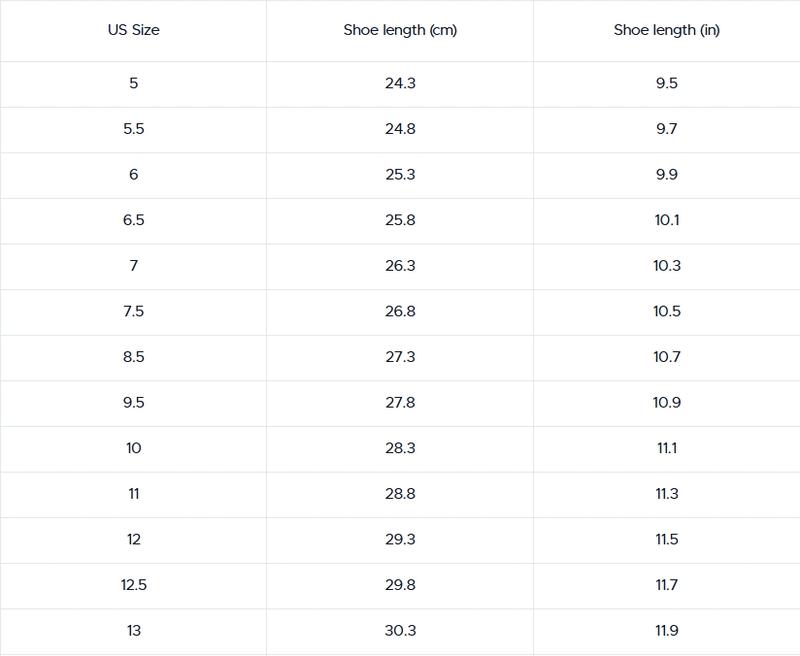Click the US Size column header
This screenshot has height=656, width=800.
(x=133, y=30)
